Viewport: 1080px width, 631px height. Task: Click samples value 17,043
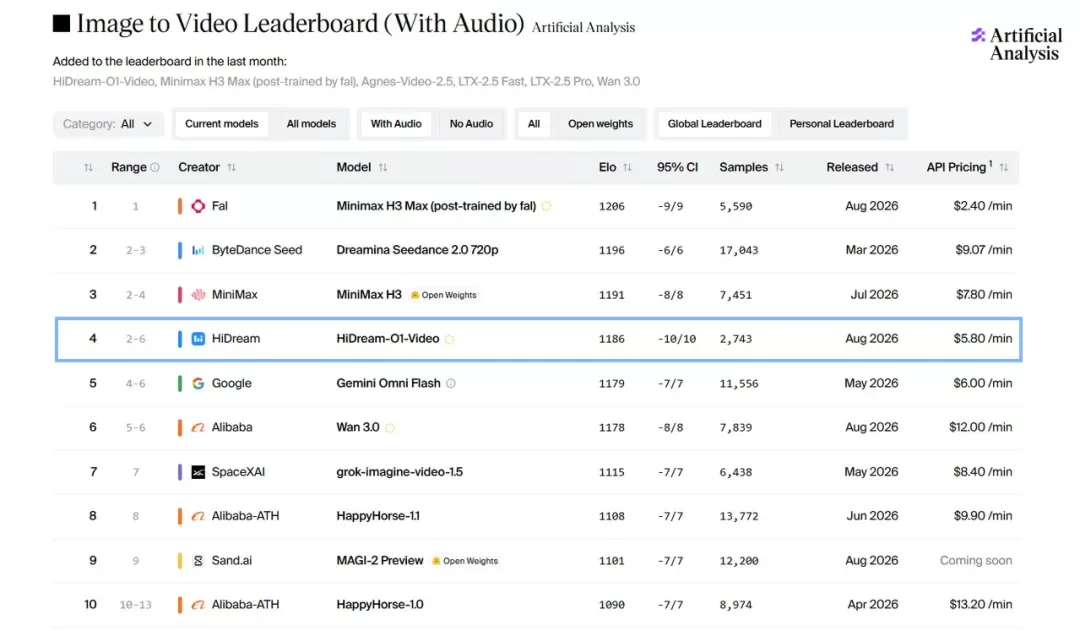[738, 250]
